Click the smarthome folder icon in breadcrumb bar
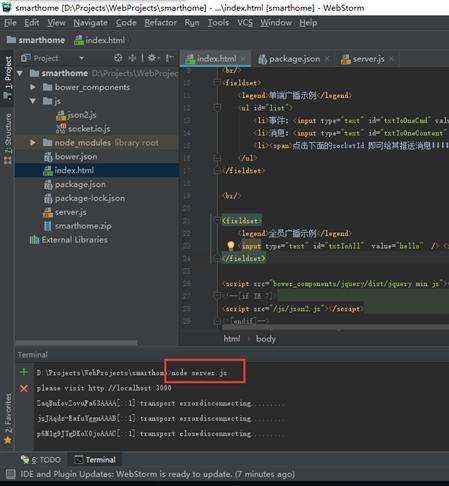The width and height of the screenshot is (449, 486). [x=11, y=40]
